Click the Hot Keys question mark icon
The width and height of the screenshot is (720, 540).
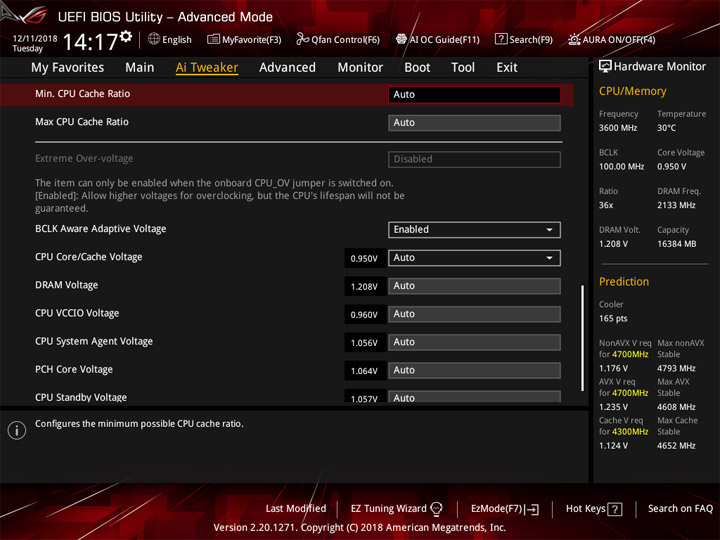pyautogui.click(x=614, y=509)
